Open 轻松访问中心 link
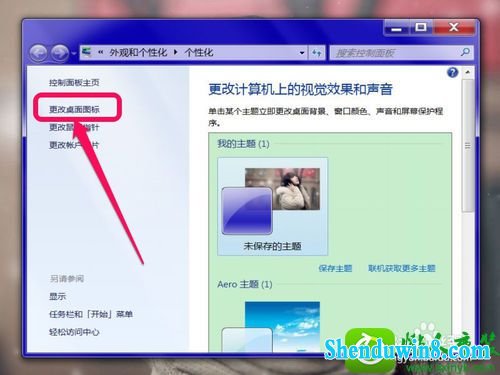 [x=74, y=332]
